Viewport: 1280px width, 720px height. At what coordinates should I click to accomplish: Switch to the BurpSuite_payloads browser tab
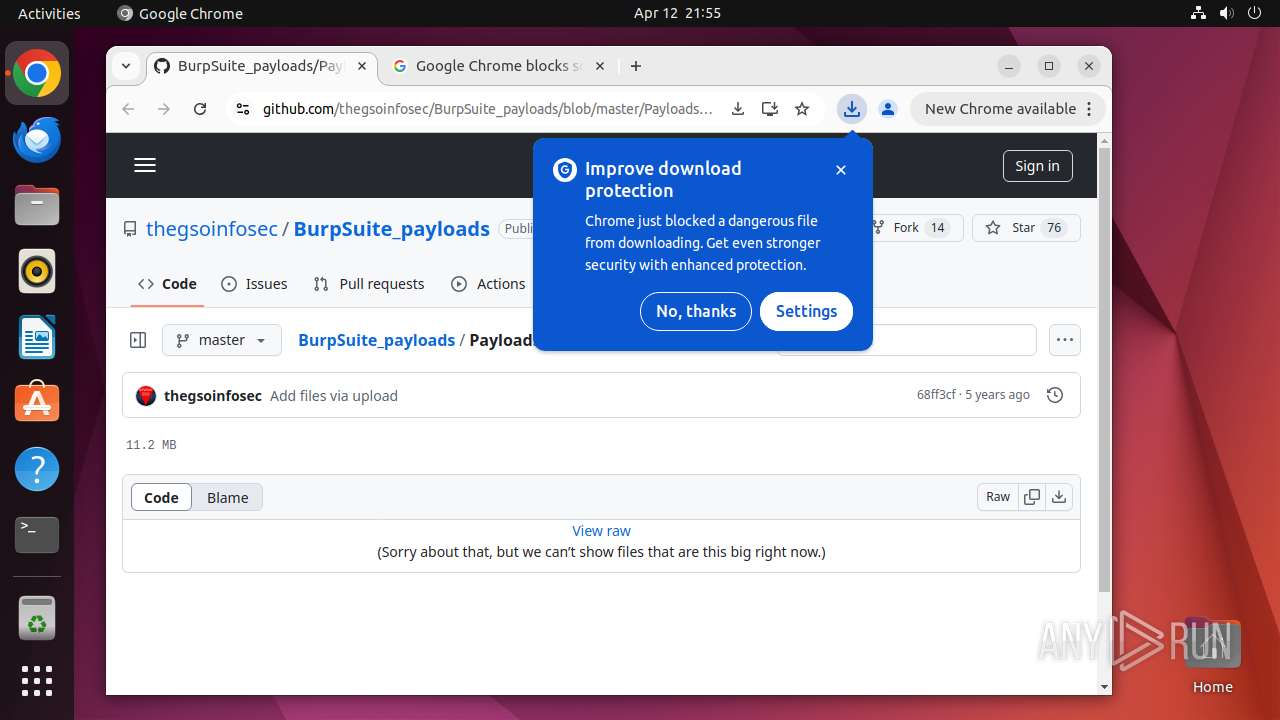[x=262, y=66]
